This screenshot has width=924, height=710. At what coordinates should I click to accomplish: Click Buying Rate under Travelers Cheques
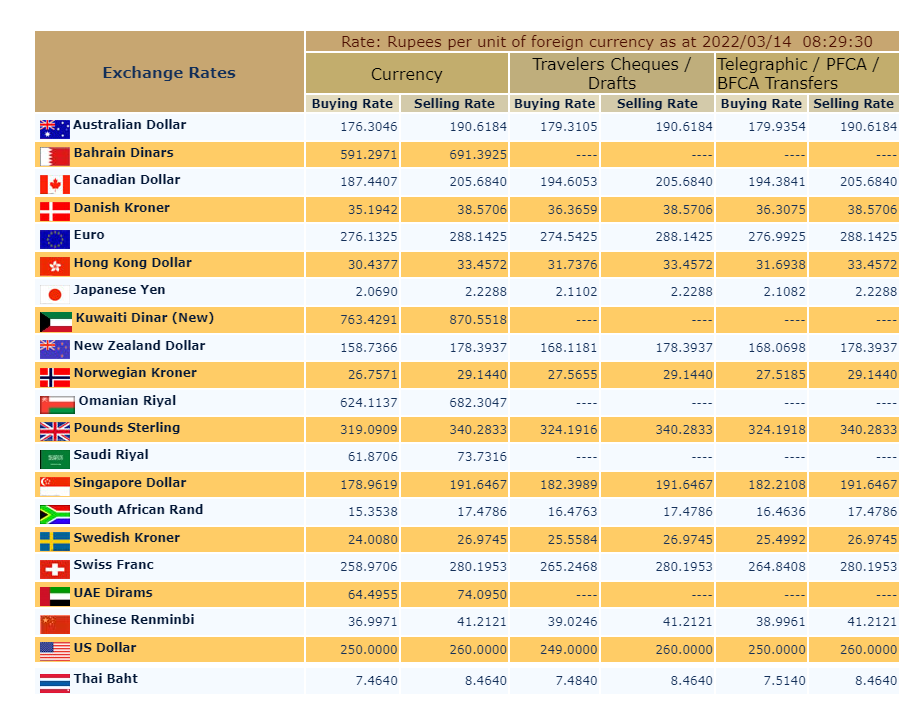tap(555, 103)
